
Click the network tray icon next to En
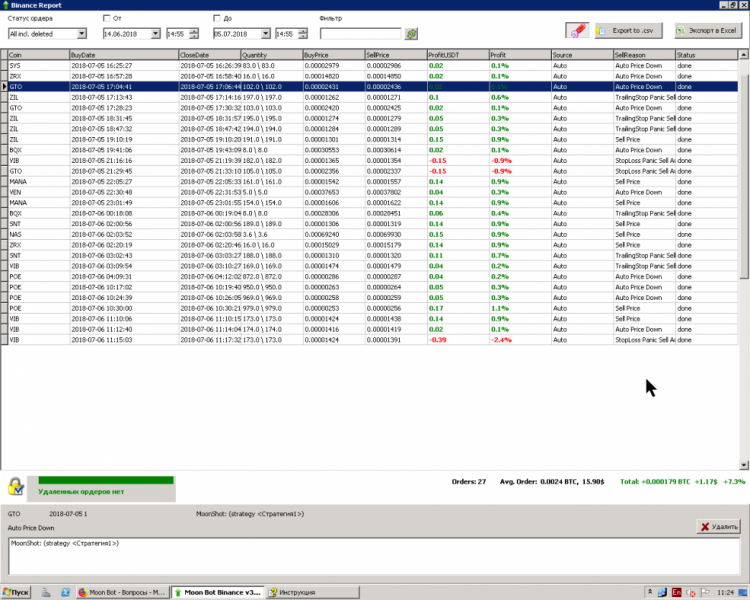tap(662, 592)
